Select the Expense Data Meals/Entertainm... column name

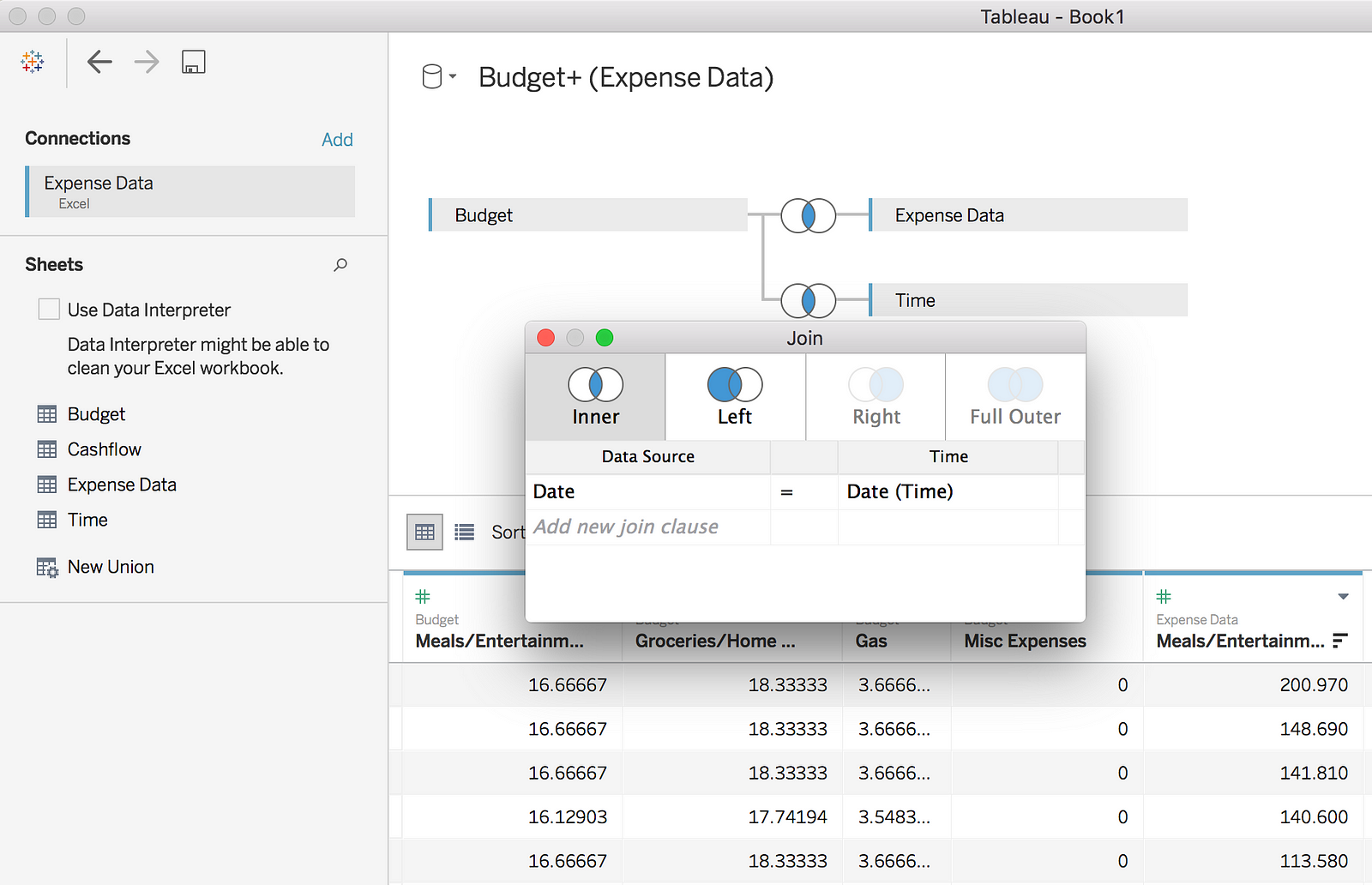(x=1240, y=641)
